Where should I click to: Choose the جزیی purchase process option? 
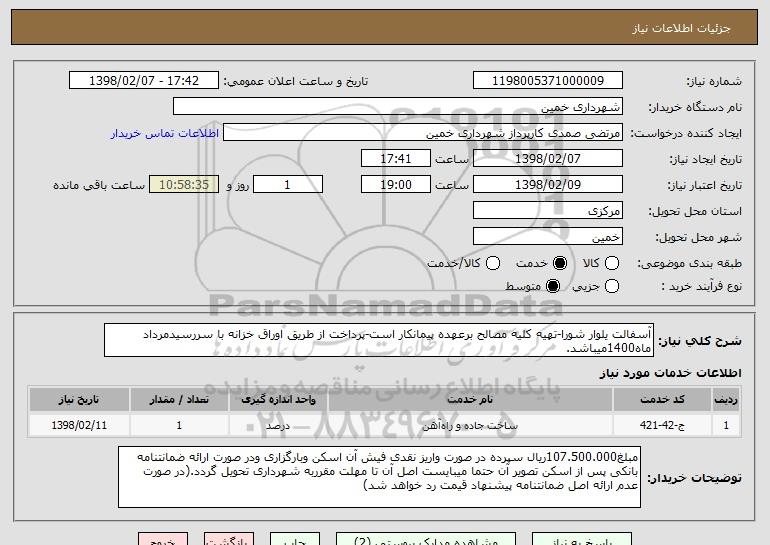point(612,286)
